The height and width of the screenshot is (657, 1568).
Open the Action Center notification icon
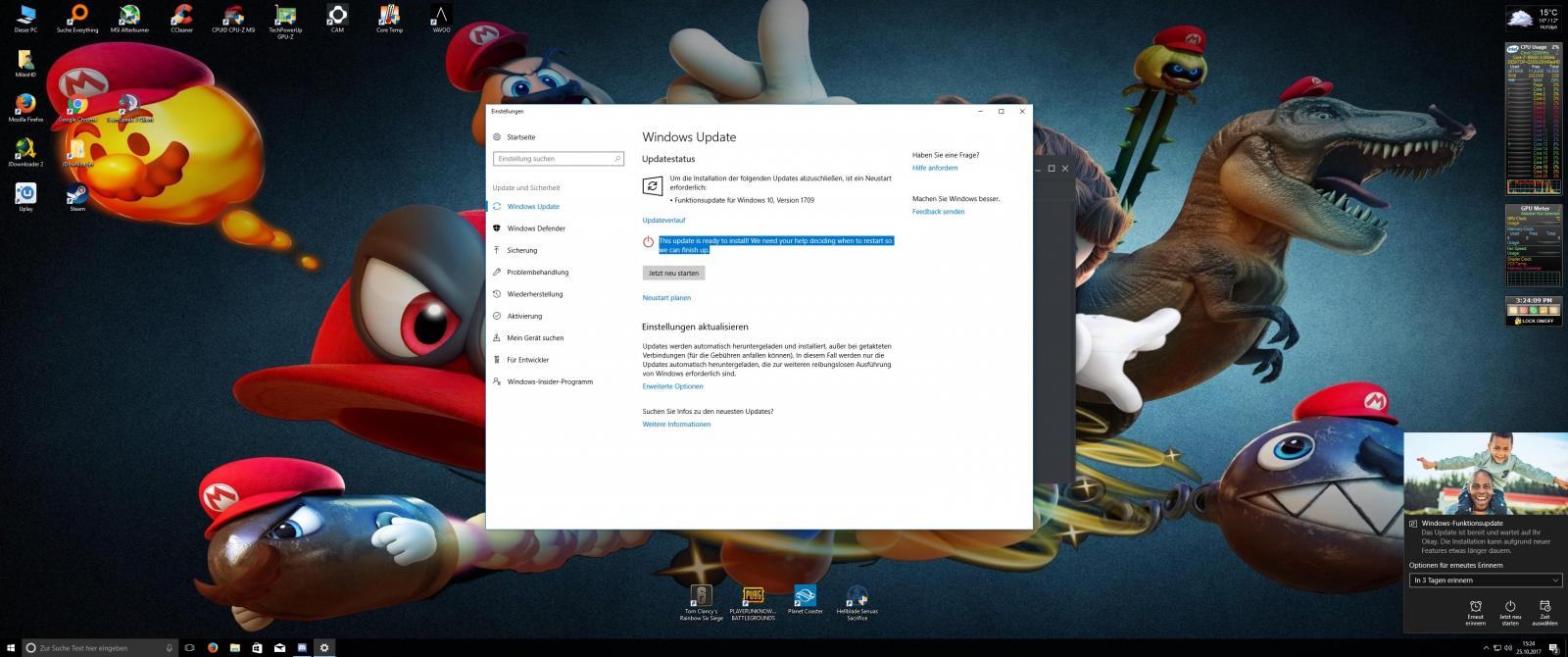1554,647
